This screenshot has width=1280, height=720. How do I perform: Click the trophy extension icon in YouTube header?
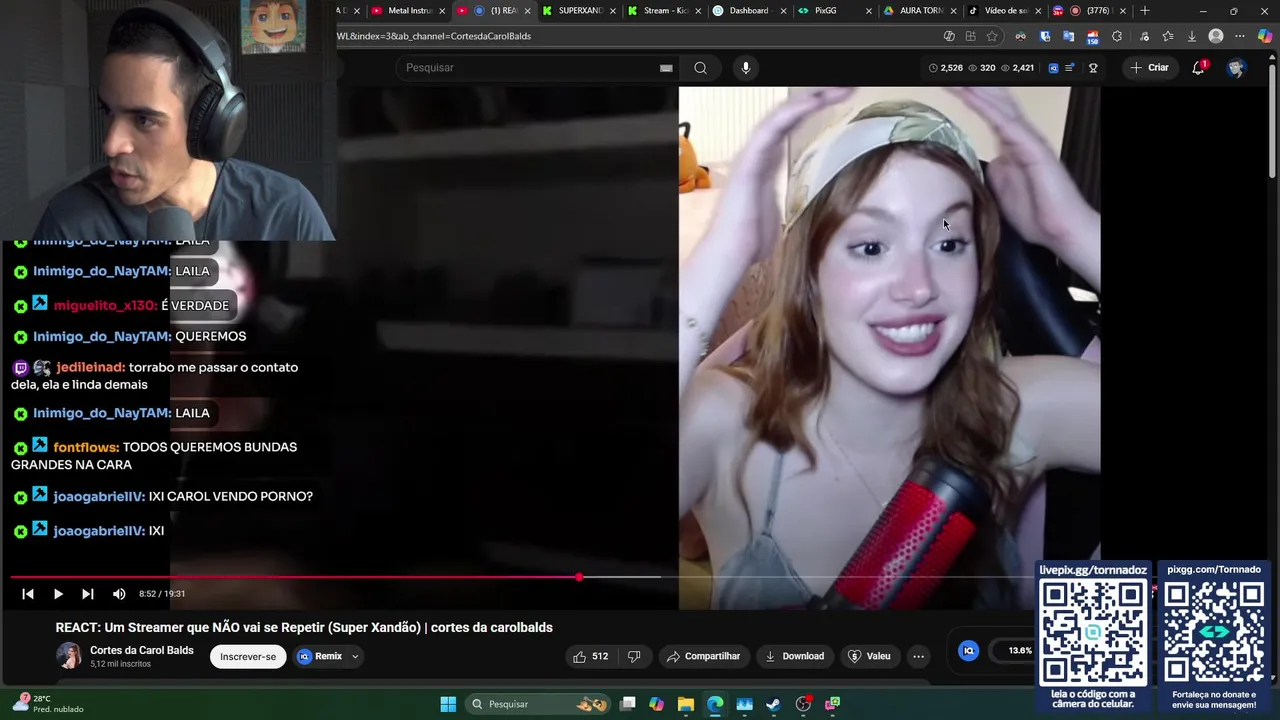(1093, 68)
